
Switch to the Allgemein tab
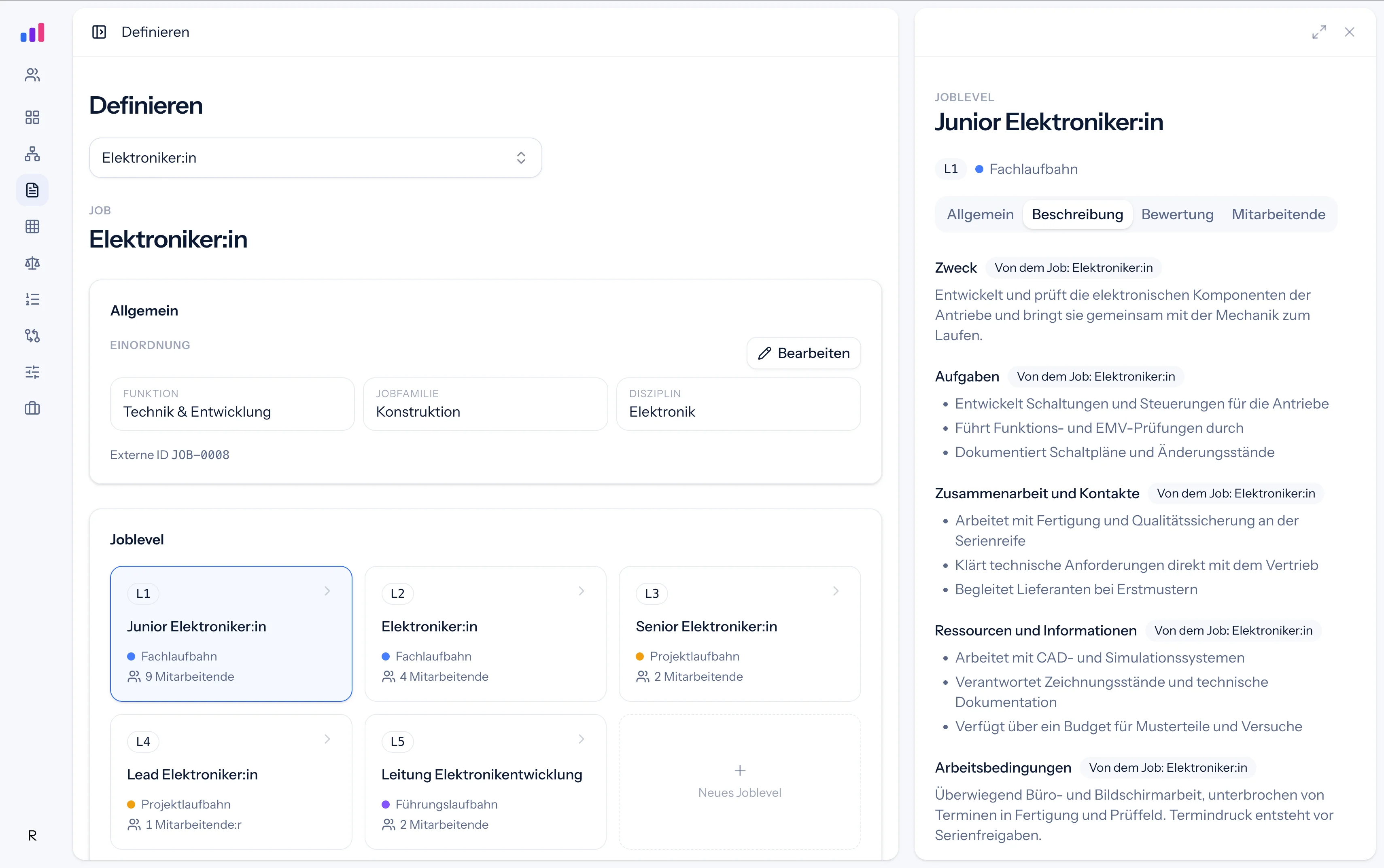pos(980,215)
